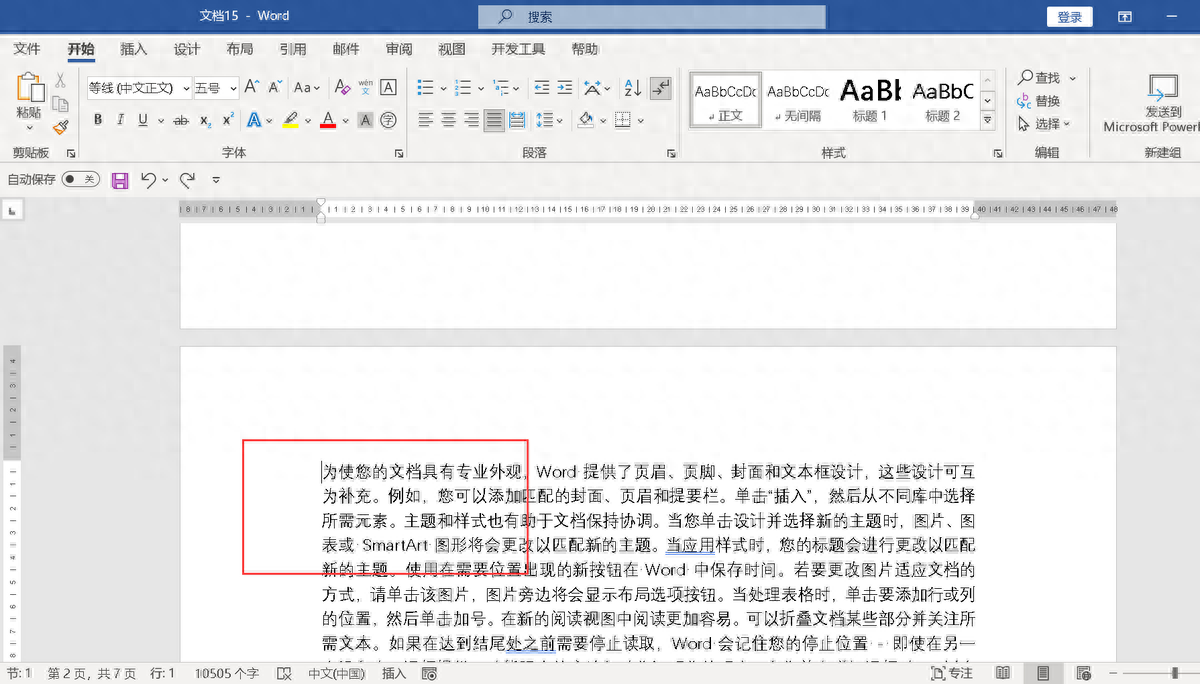
Task: Open the Find (查找) magnifier tool
Action: 1040,78
